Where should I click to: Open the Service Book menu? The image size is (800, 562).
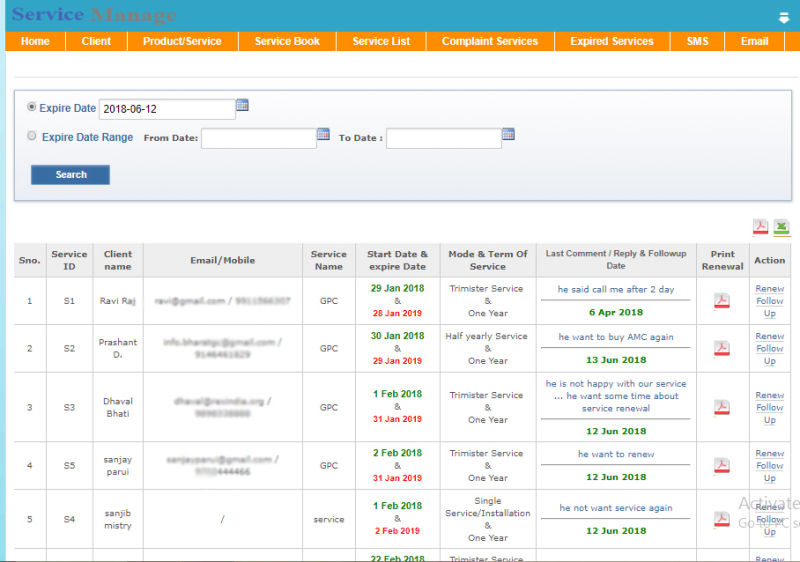287,41
